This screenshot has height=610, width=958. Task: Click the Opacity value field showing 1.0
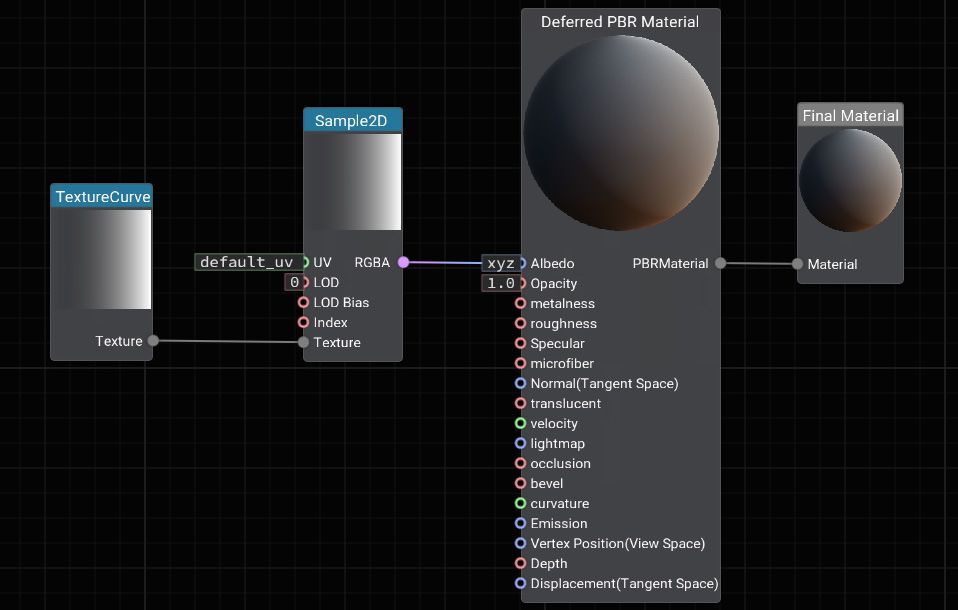499,283
